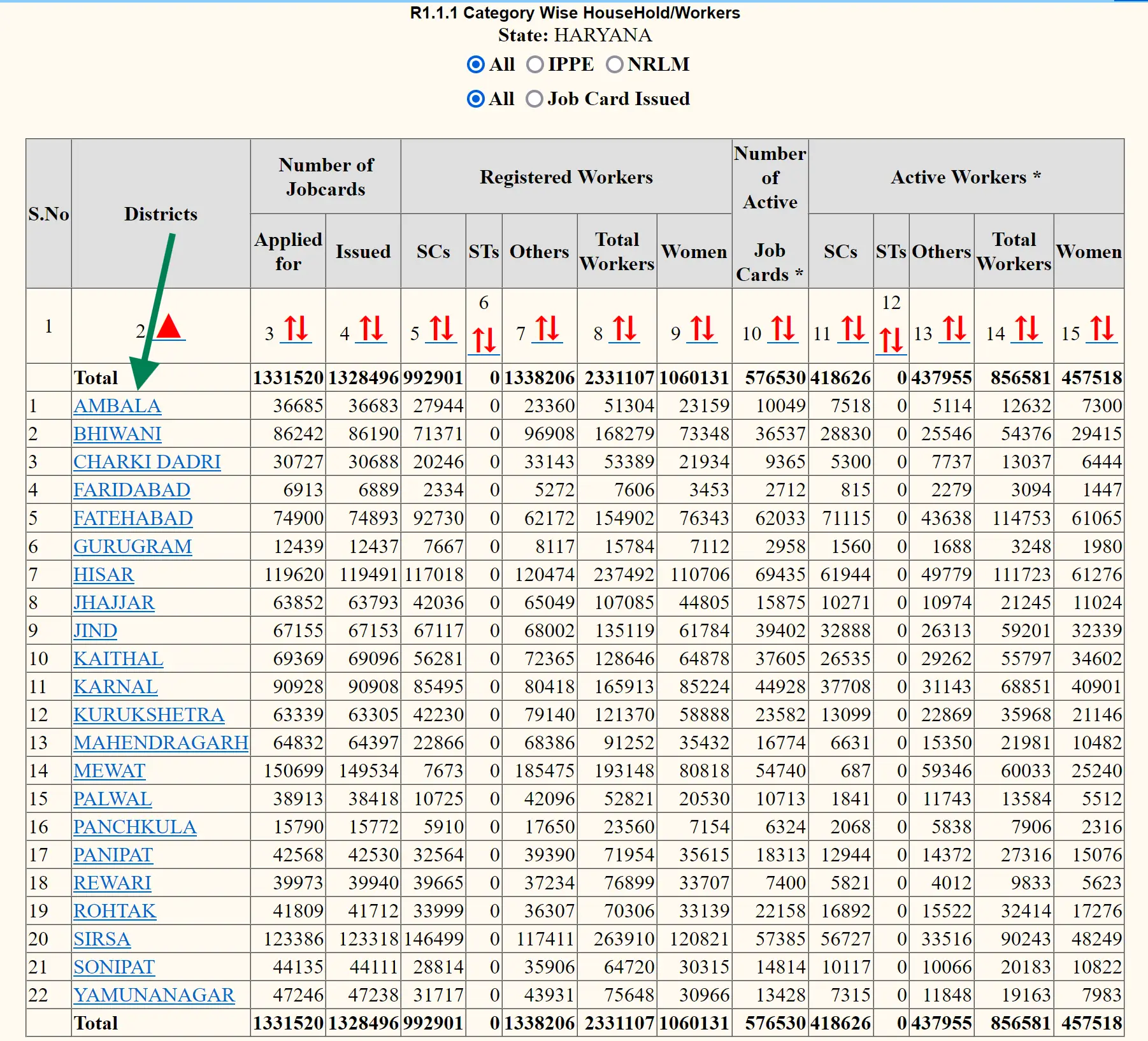This screenshot has width=1148, height=1041.
Task: Select the All radio beside IPPE
Action: [476, 64]
